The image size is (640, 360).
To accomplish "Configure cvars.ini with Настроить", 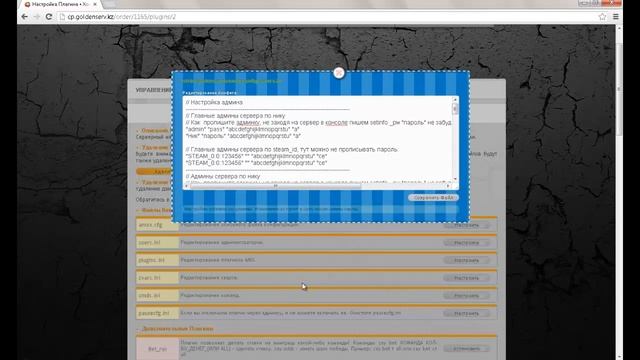I will 466,278.
